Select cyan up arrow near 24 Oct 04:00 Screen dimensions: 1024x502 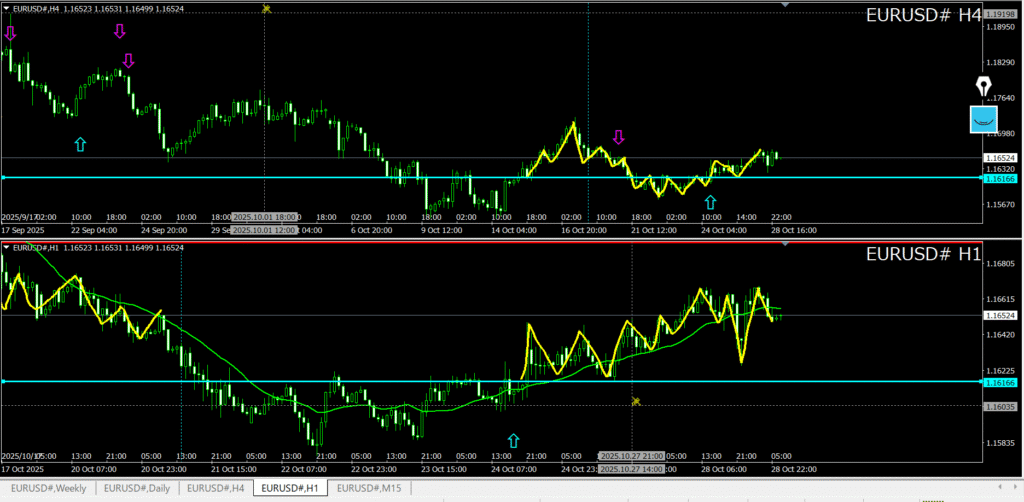(710, 203)
